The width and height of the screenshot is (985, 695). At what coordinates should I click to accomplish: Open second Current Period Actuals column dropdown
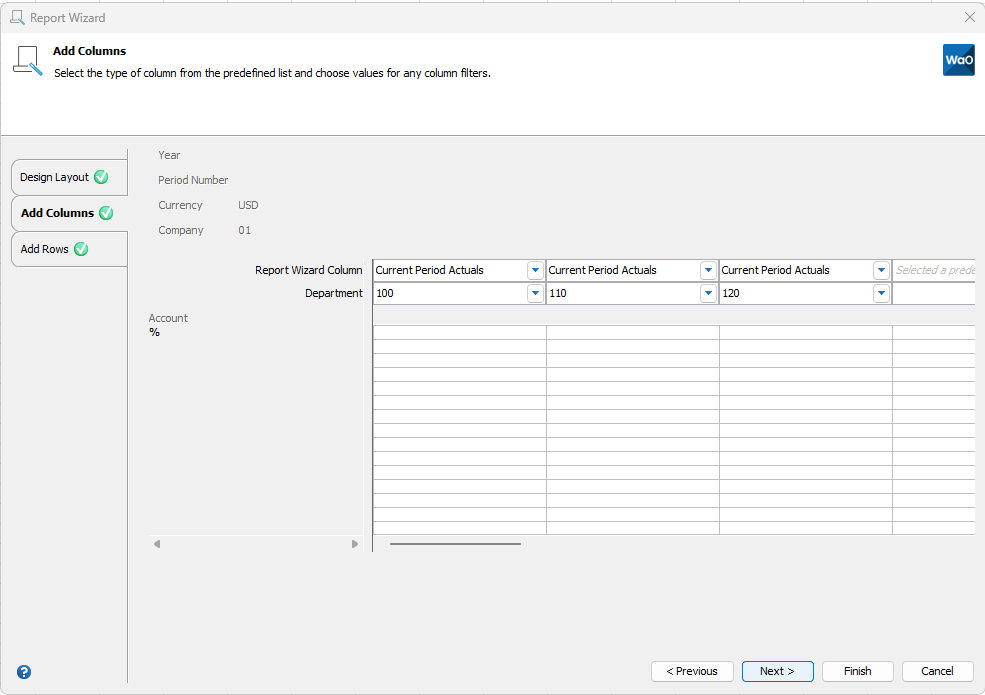pos(708,270)
